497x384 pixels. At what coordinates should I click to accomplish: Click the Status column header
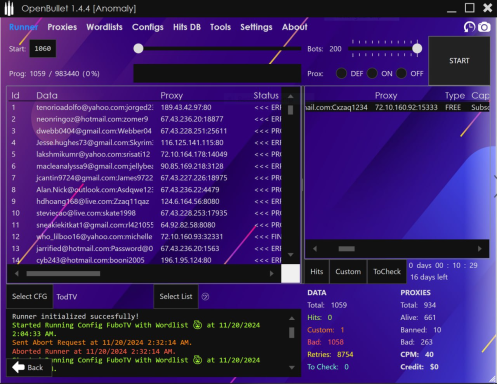266,96
